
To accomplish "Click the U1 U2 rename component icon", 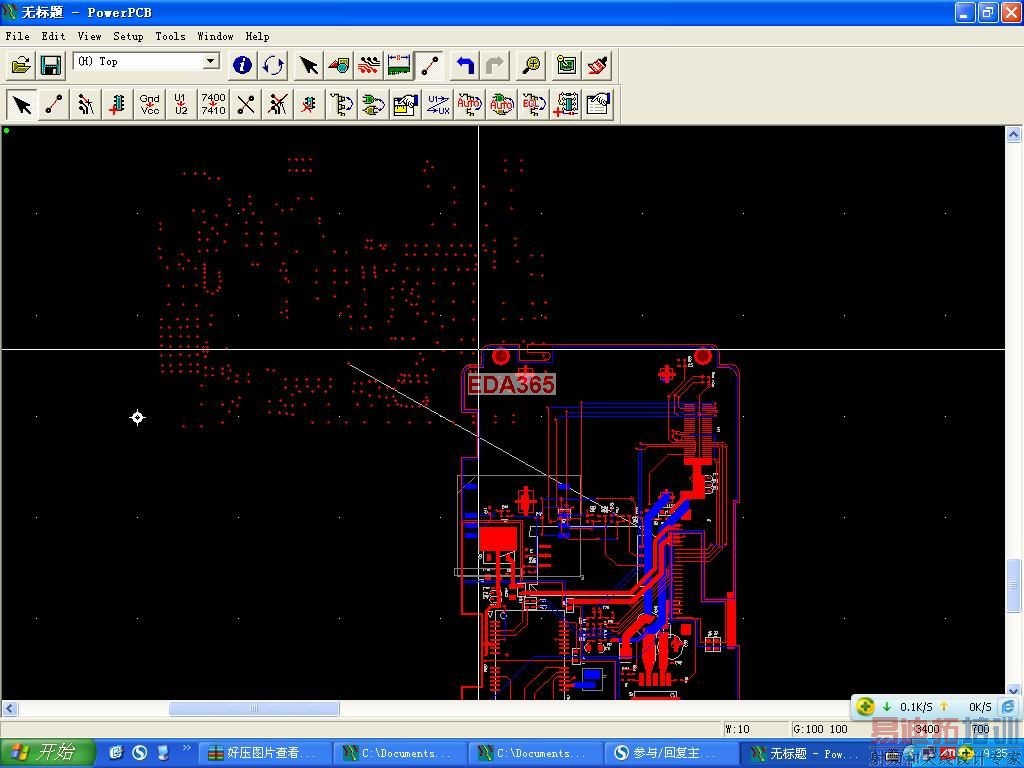I will (181, 104).
